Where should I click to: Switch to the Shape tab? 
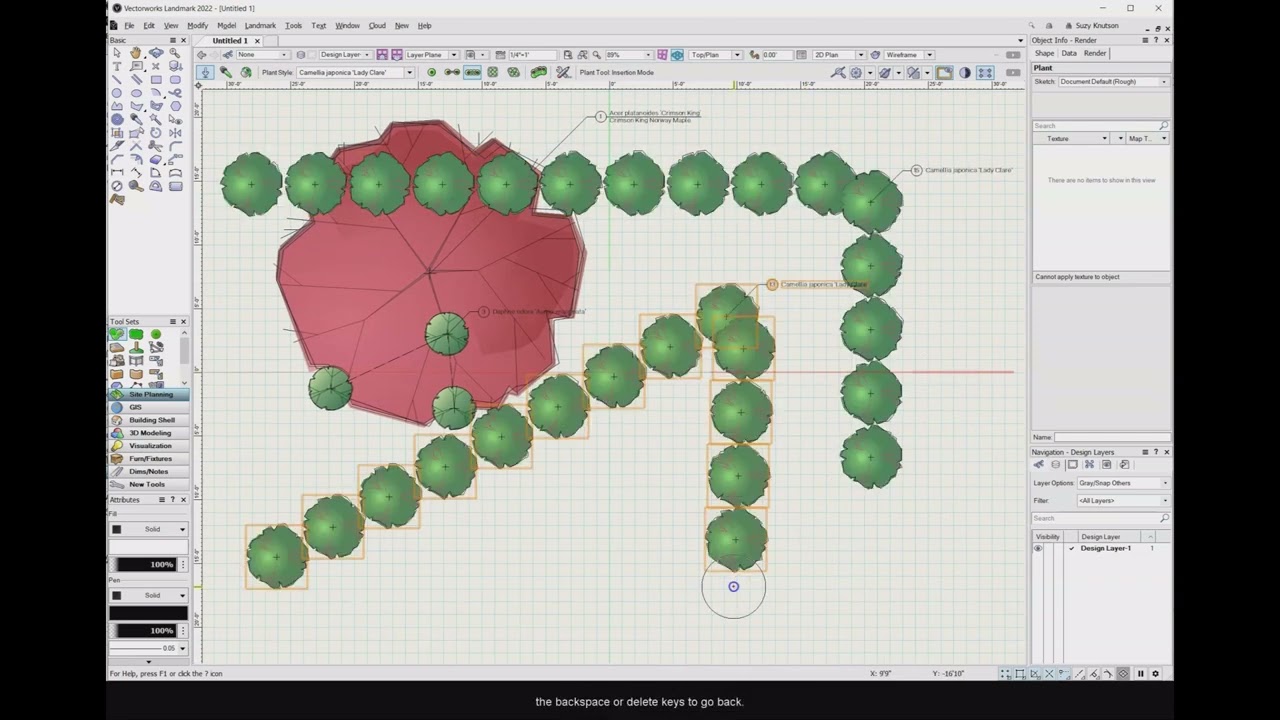tap(1044, 53)
